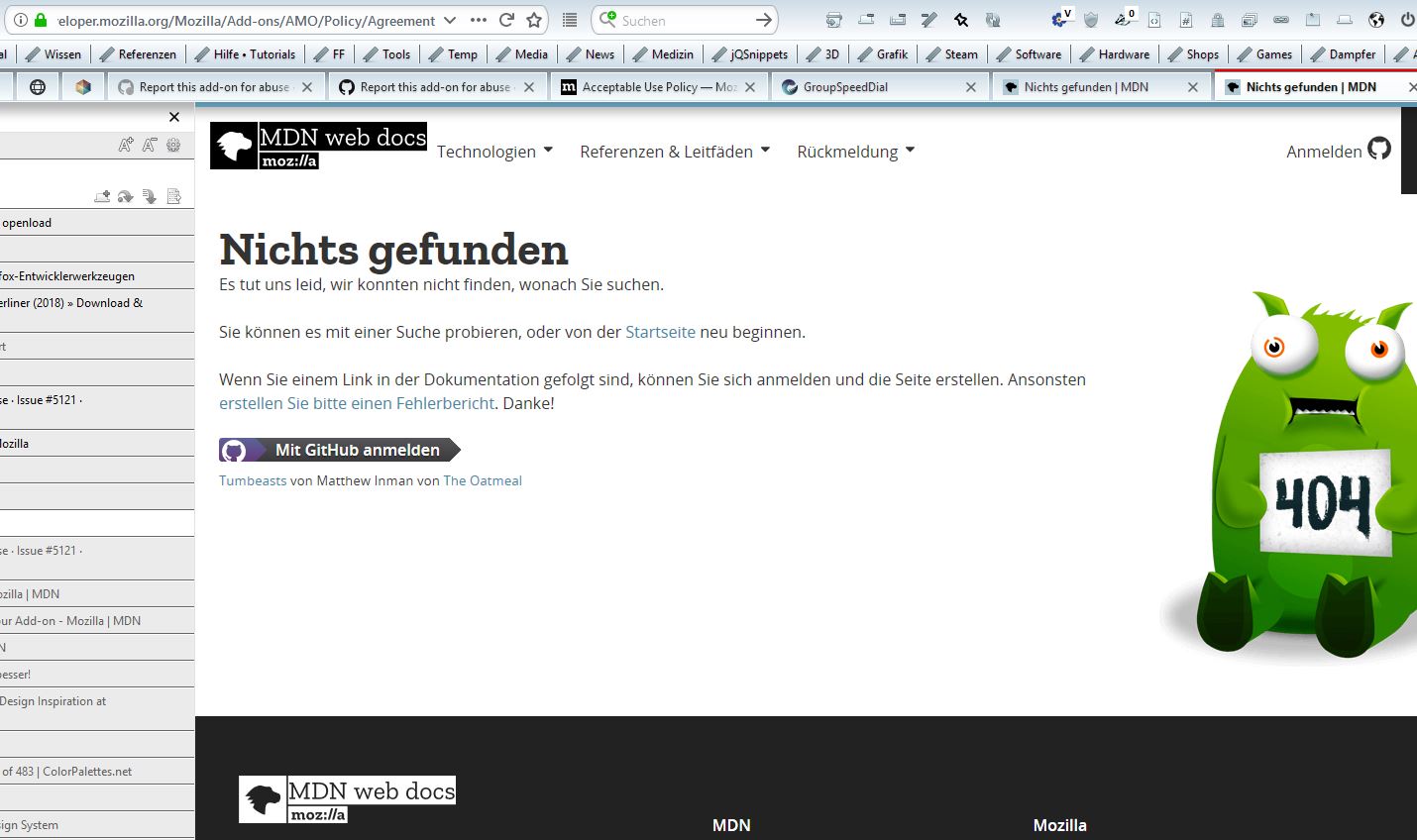1417x840 pixels.
Task: Click the Mit GitHub anmelden button
Action: point(340,450)
